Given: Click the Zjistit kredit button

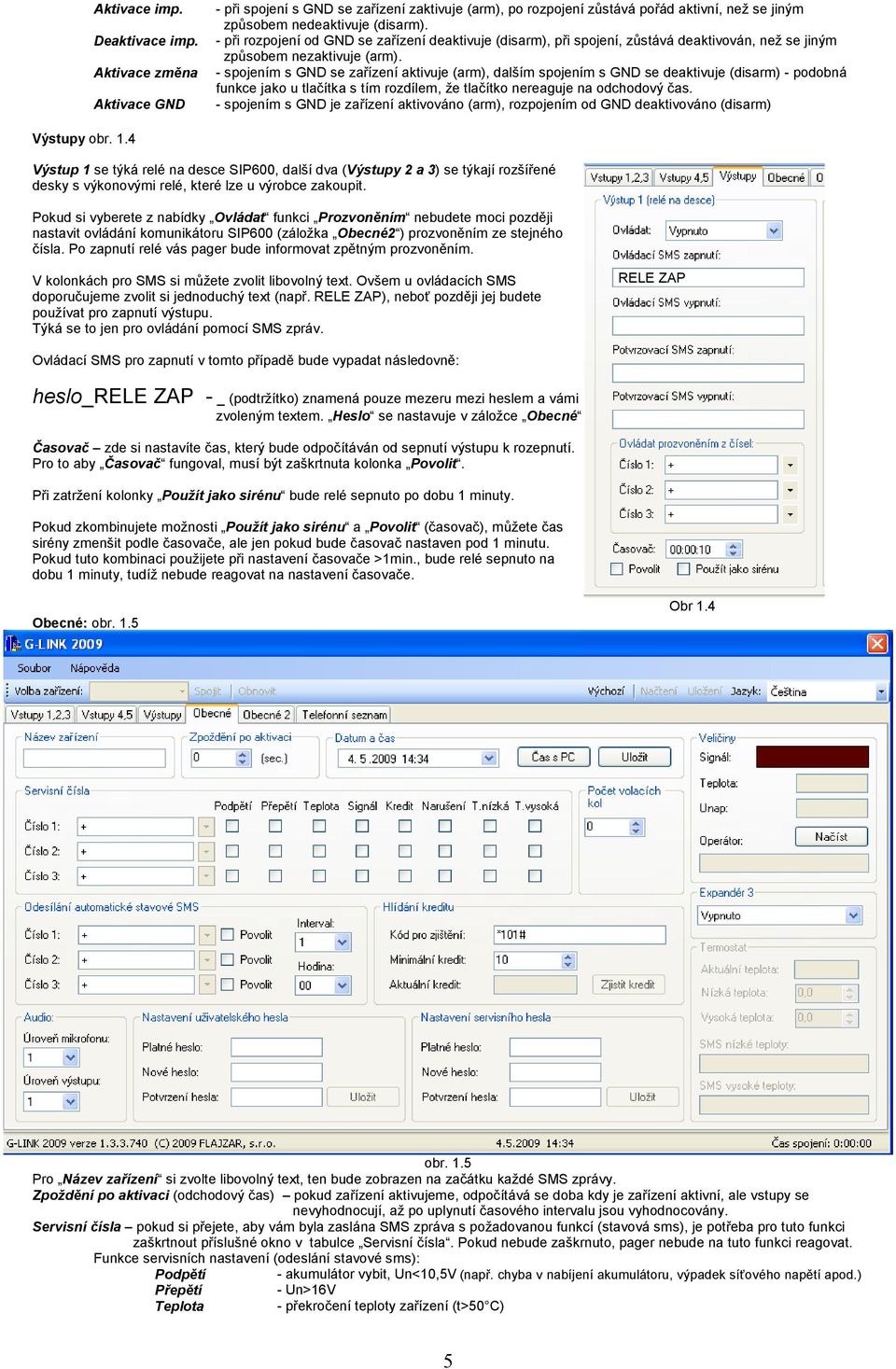Looking at the screenshot, I should point(628,985).
